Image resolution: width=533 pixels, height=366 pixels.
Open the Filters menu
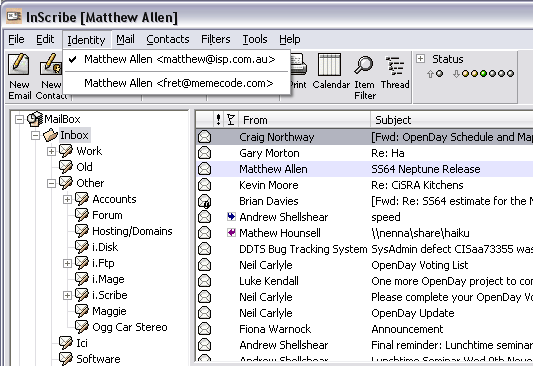pos(216,39)
